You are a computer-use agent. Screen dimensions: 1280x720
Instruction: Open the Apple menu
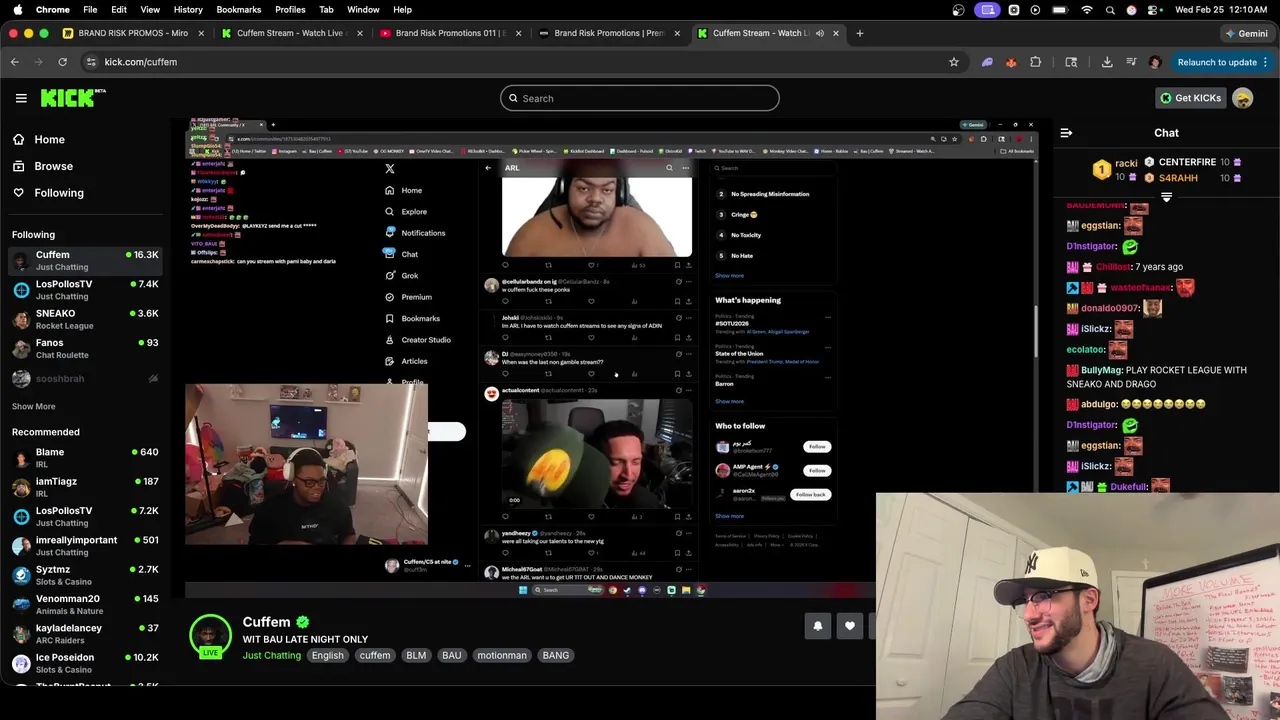pos(16,9)
